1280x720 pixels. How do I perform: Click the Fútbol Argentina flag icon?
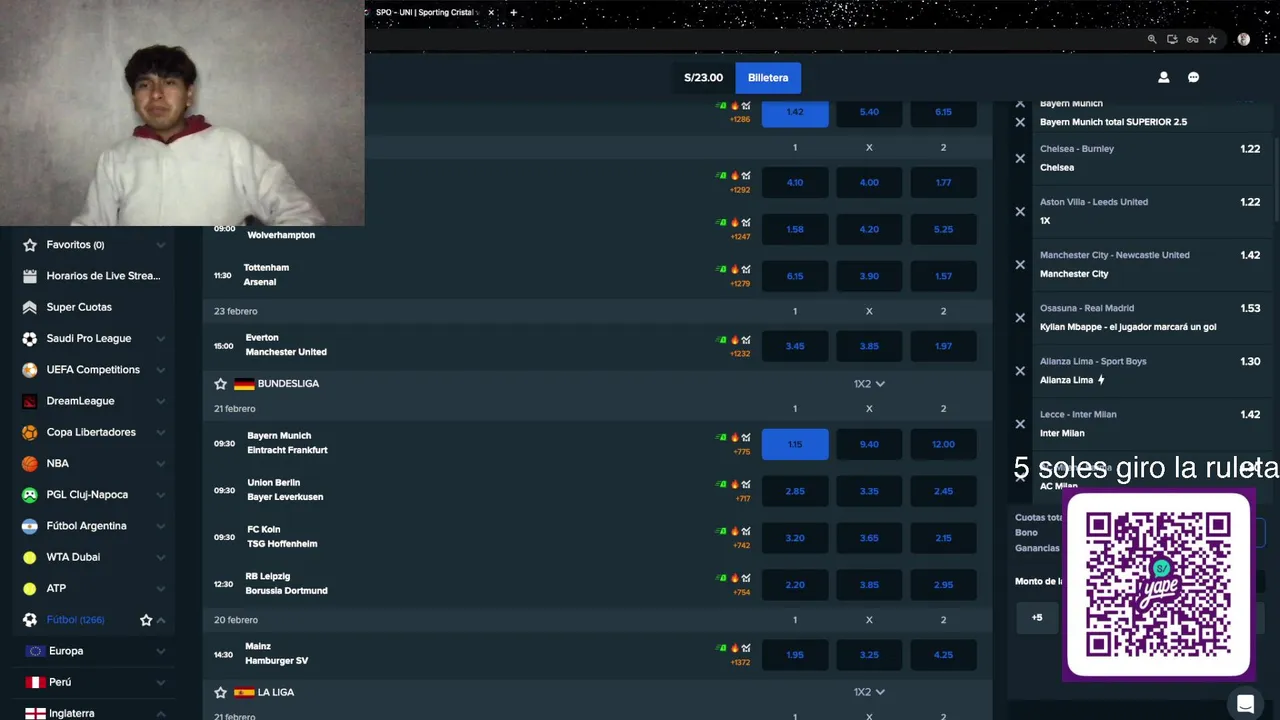pos(30,526)
